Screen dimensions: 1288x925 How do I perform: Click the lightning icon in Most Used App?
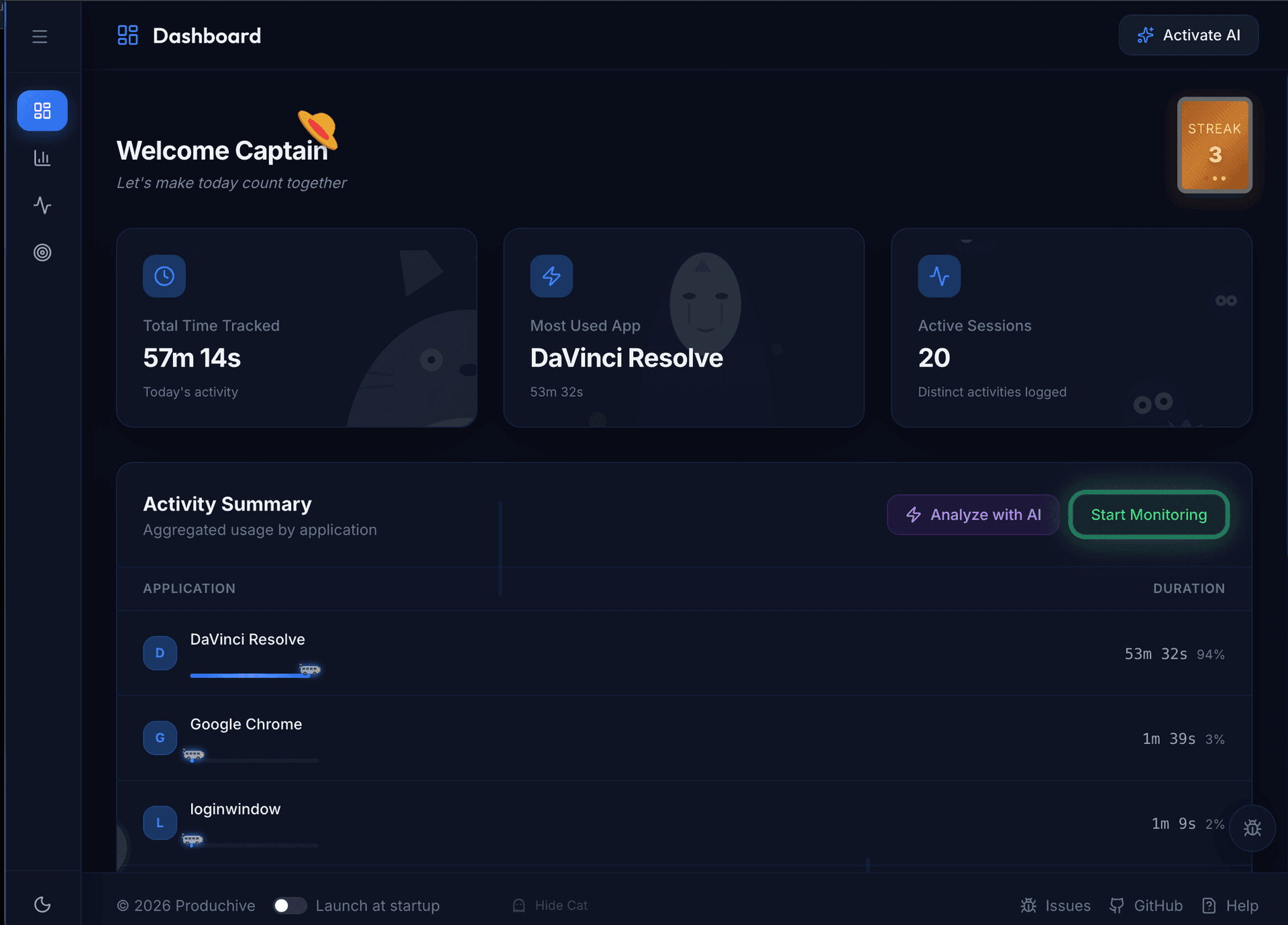tap(551, 276)
